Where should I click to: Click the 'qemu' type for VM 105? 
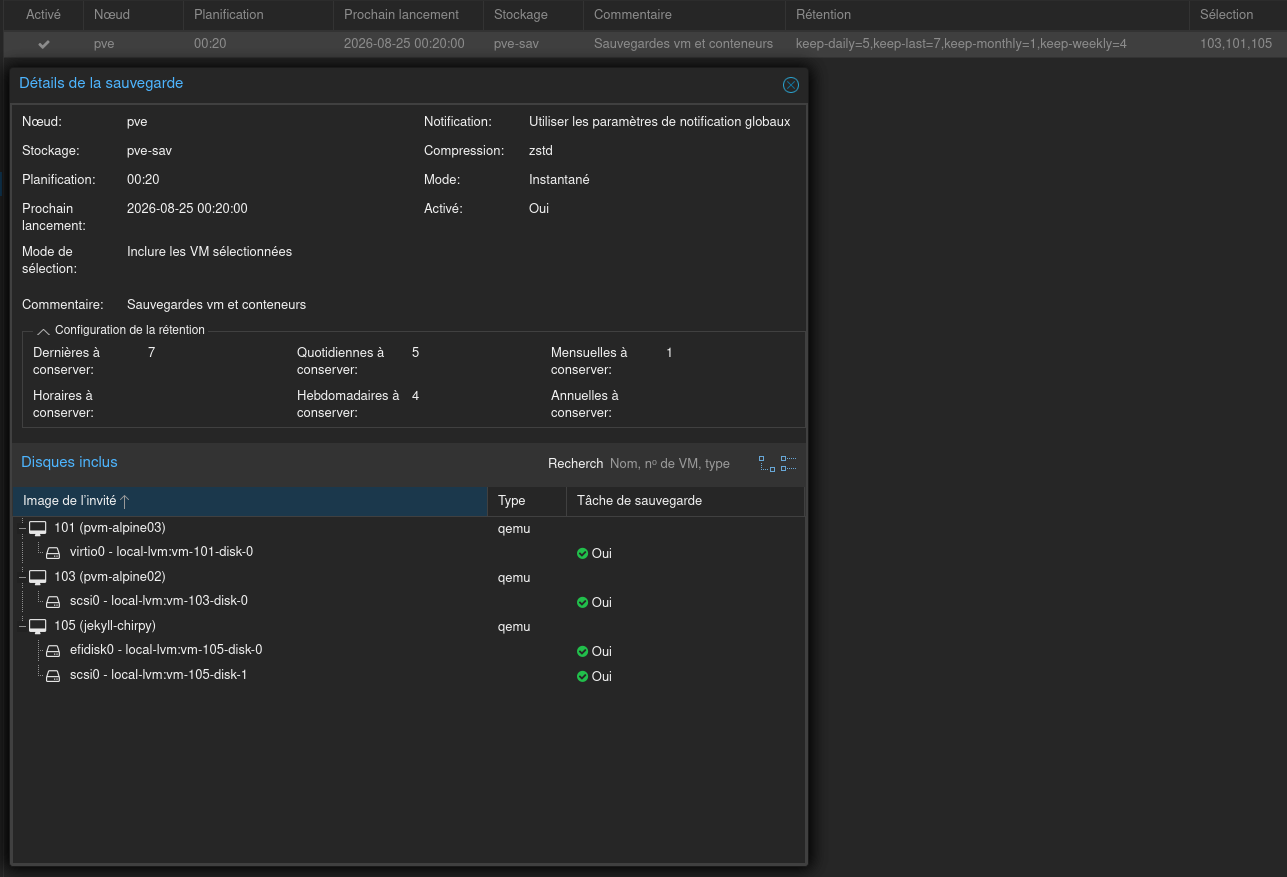pyautogui.click(x=514, y=627)
